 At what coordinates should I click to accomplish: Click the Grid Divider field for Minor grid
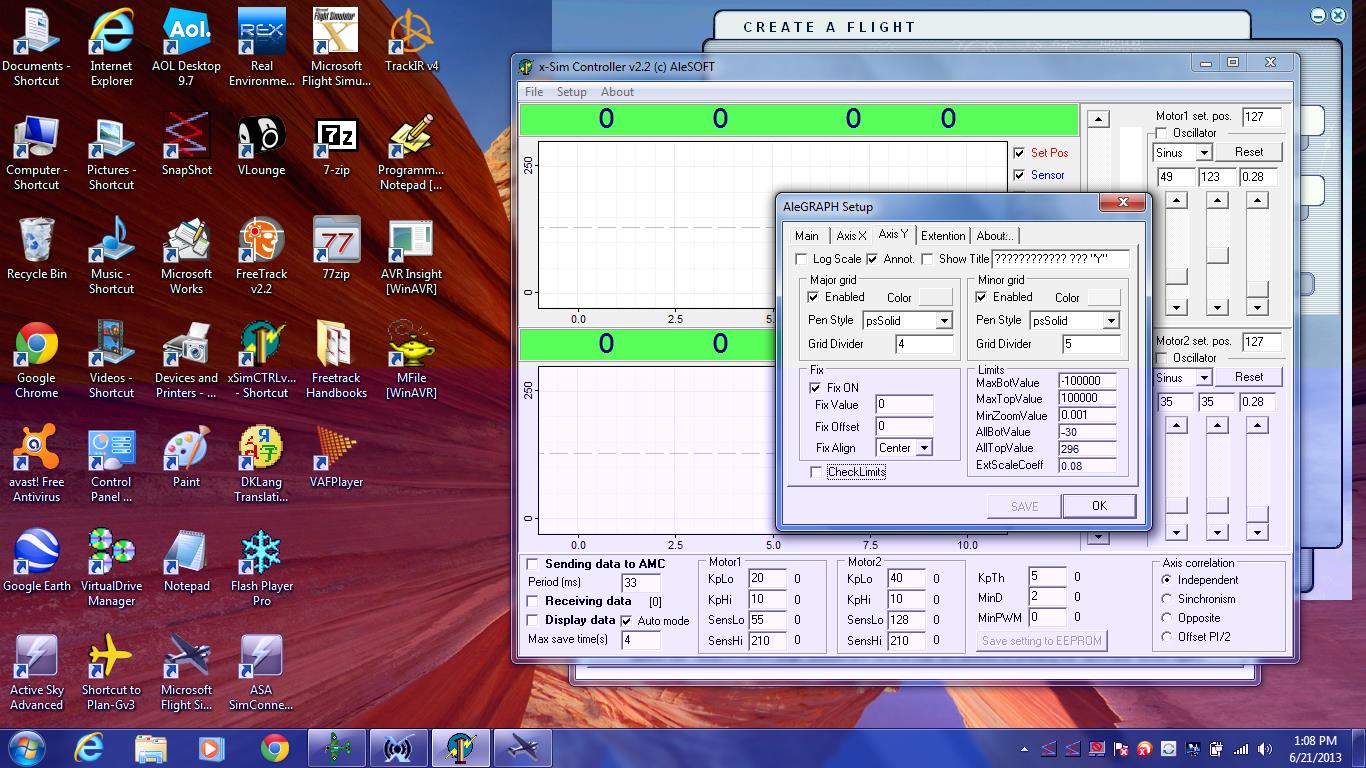1090,344
